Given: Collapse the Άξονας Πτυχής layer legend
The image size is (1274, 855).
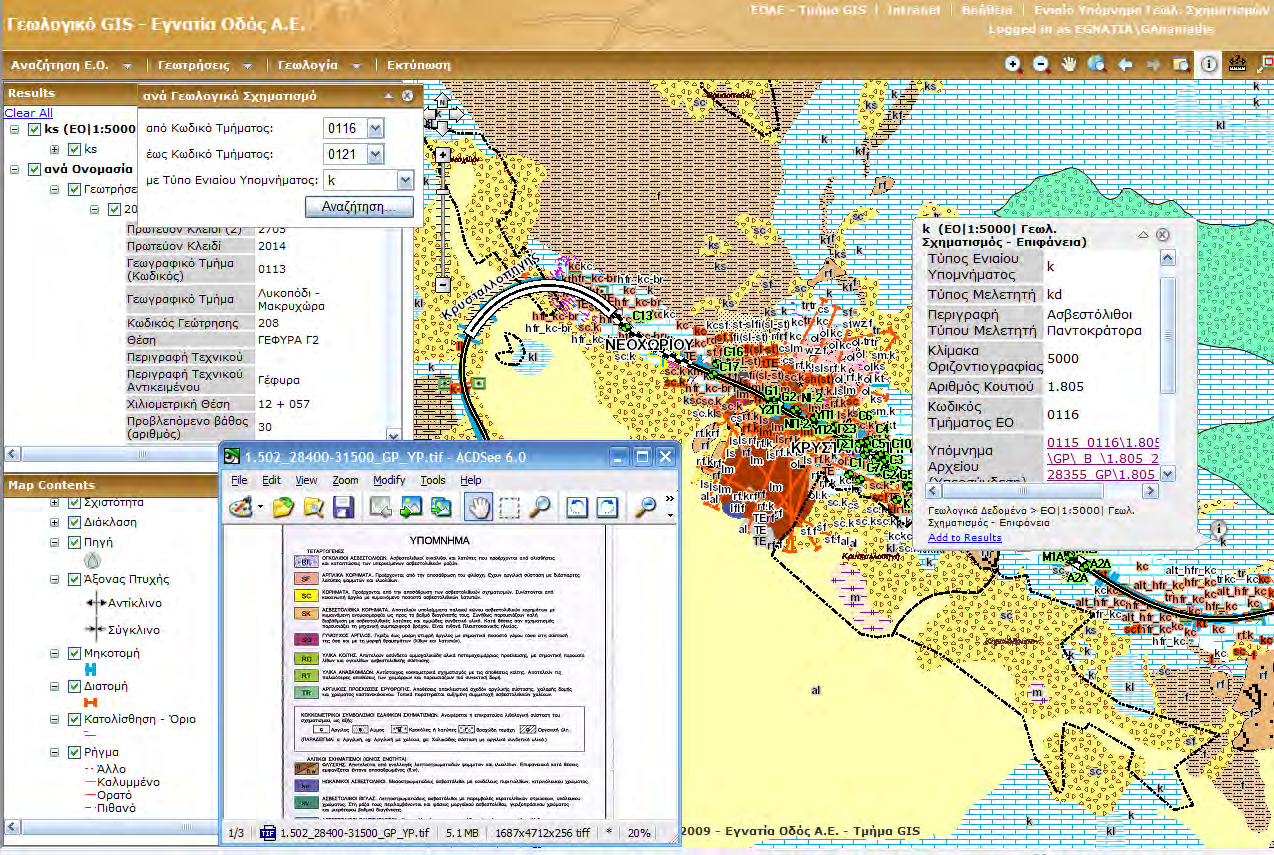Looking at the screenshot, I should click(55, 579).
